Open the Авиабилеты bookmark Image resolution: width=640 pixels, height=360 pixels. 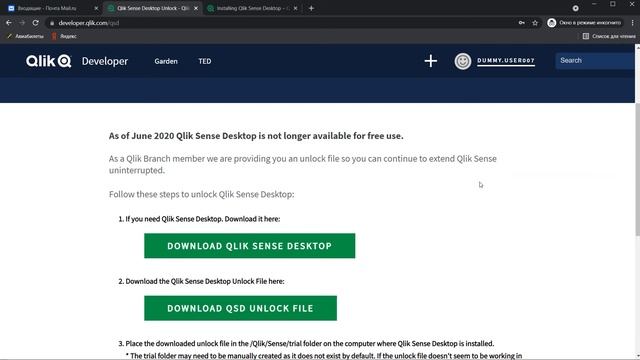25,36
